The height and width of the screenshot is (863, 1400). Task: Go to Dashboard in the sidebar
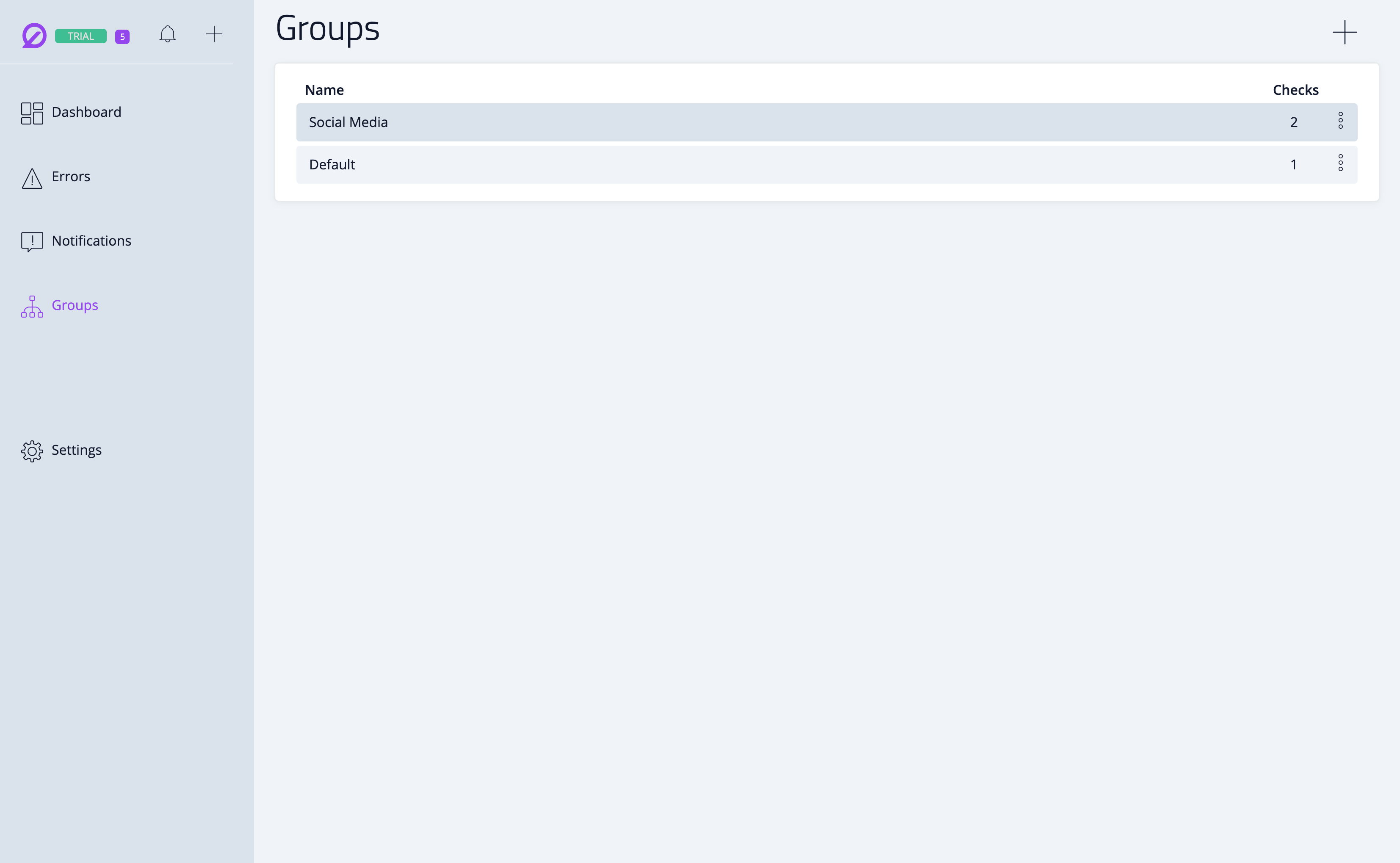[86, 112]
